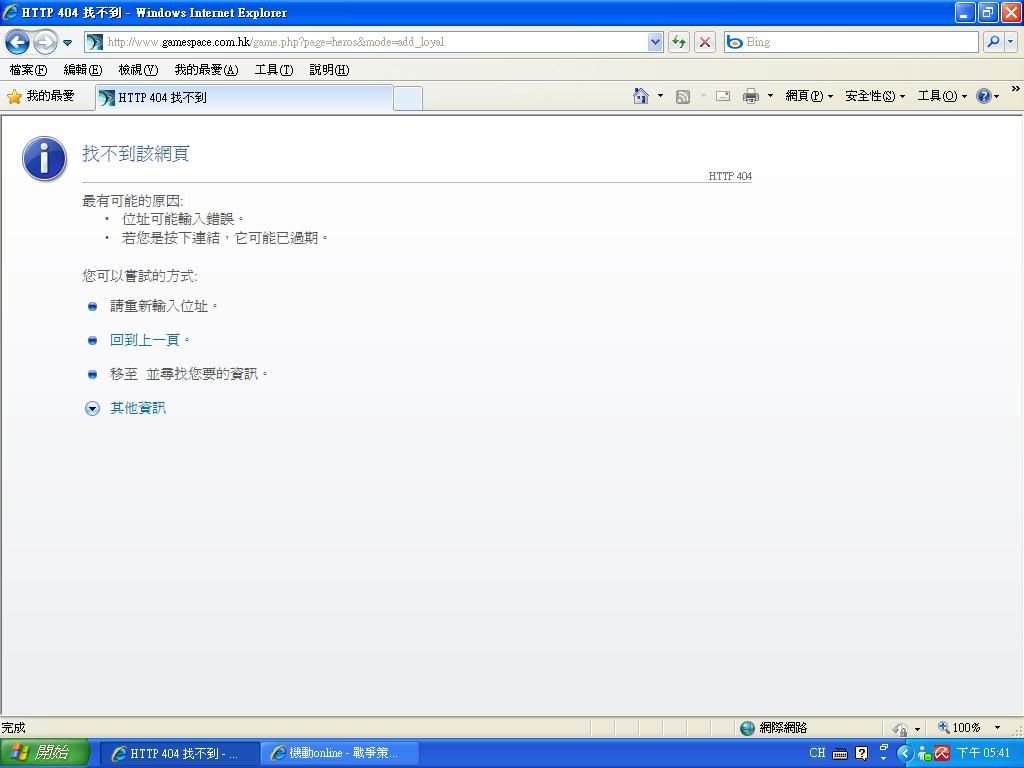This screenshot has width=1024, height=768.
Task: Click the language bar help icon
Action: tap(861, 754)
